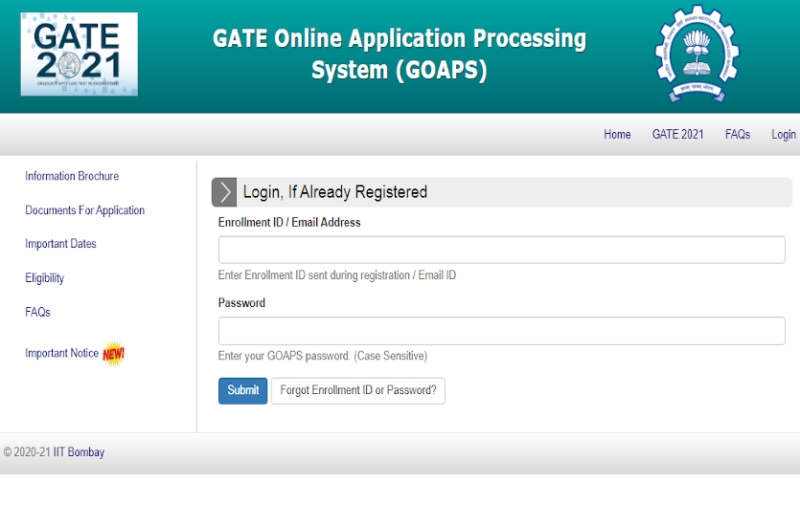Screen dimensions: 800x526
Task: Open the Information Brochure sidebar link
Action: click(x=72, y=176)
